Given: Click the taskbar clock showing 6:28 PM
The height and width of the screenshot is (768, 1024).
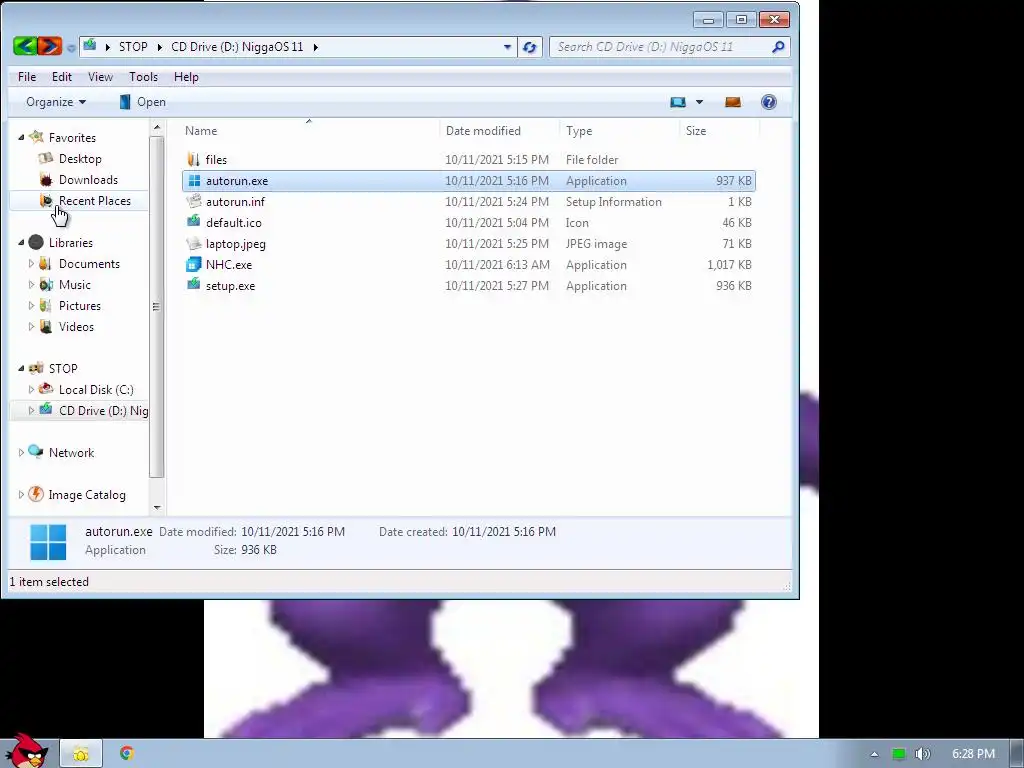Looking at the screenshot, I should (x=973, y=754).
